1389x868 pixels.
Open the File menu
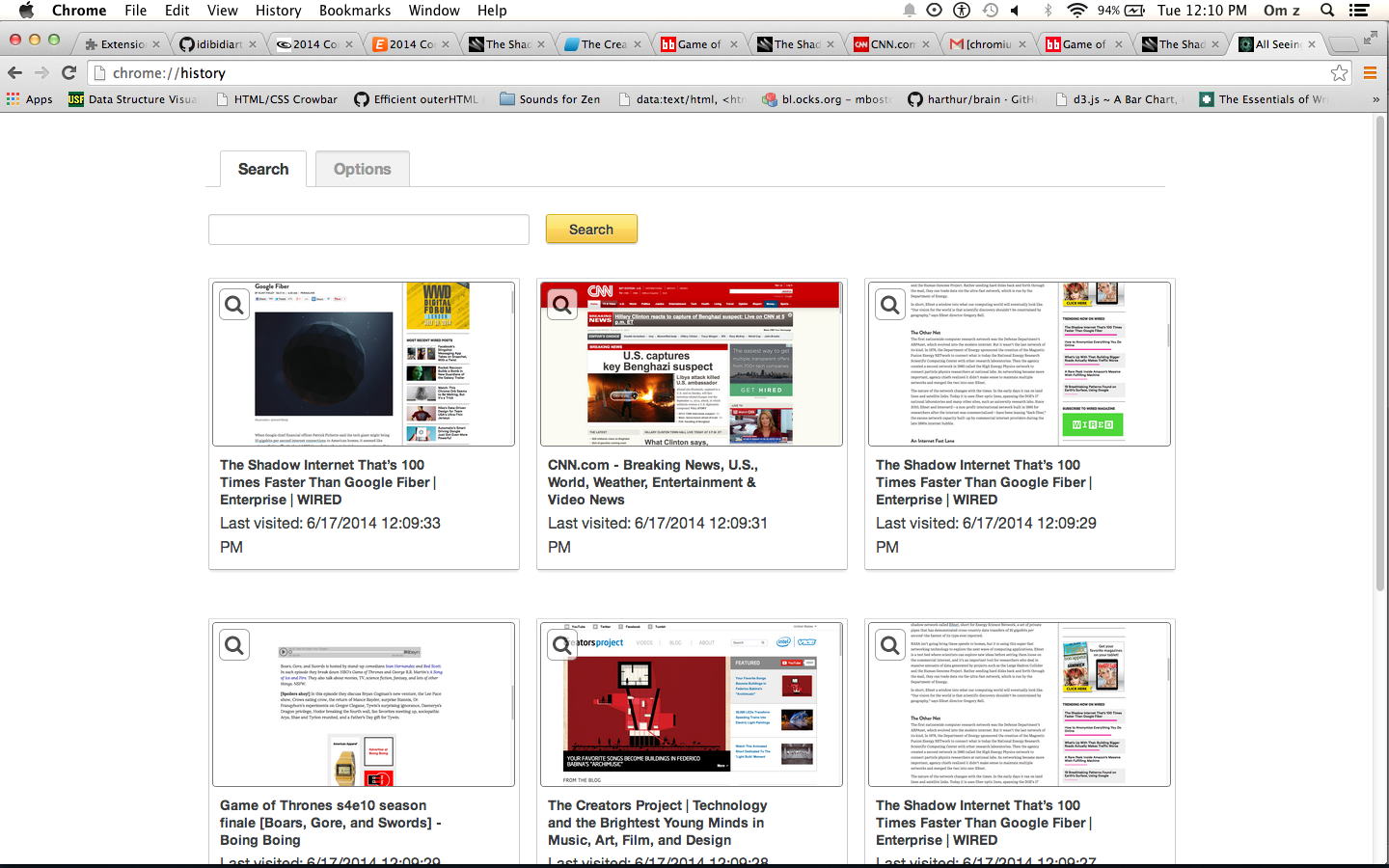pos(136,11)
